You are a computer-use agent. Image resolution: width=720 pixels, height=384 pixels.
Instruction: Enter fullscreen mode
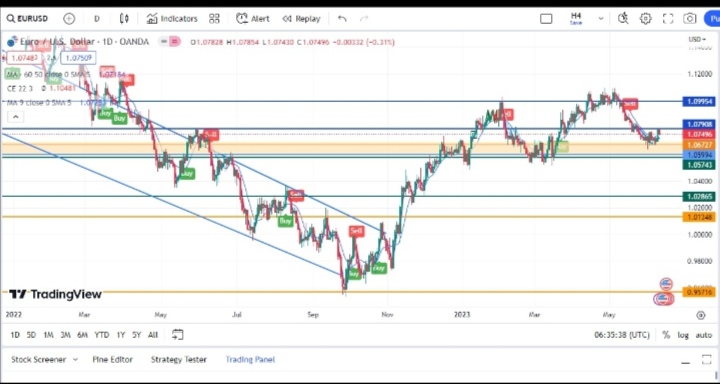(668, 19)
